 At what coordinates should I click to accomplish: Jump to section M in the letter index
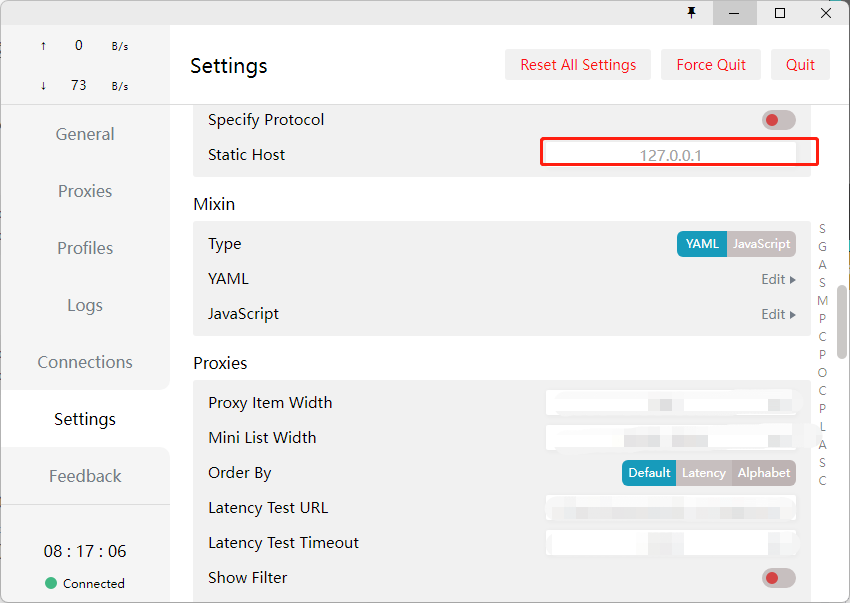(822, 301)
